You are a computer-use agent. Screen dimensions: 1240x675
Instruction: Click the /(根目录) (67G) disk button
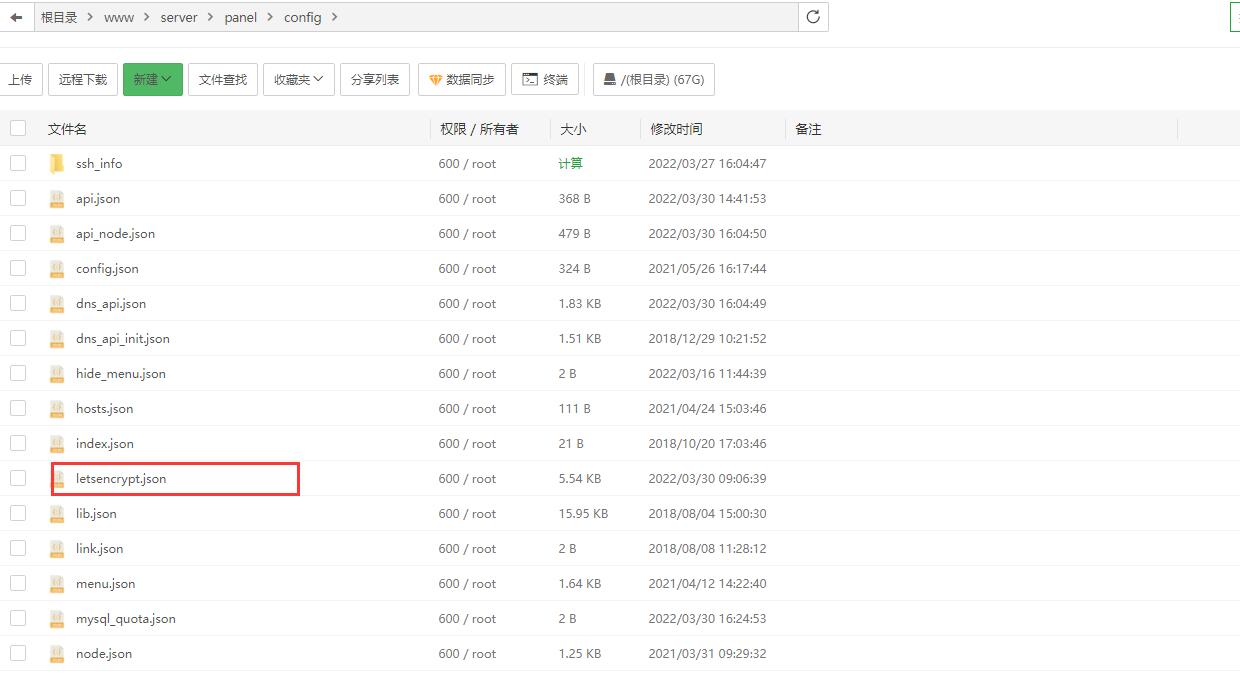[654, 80]
